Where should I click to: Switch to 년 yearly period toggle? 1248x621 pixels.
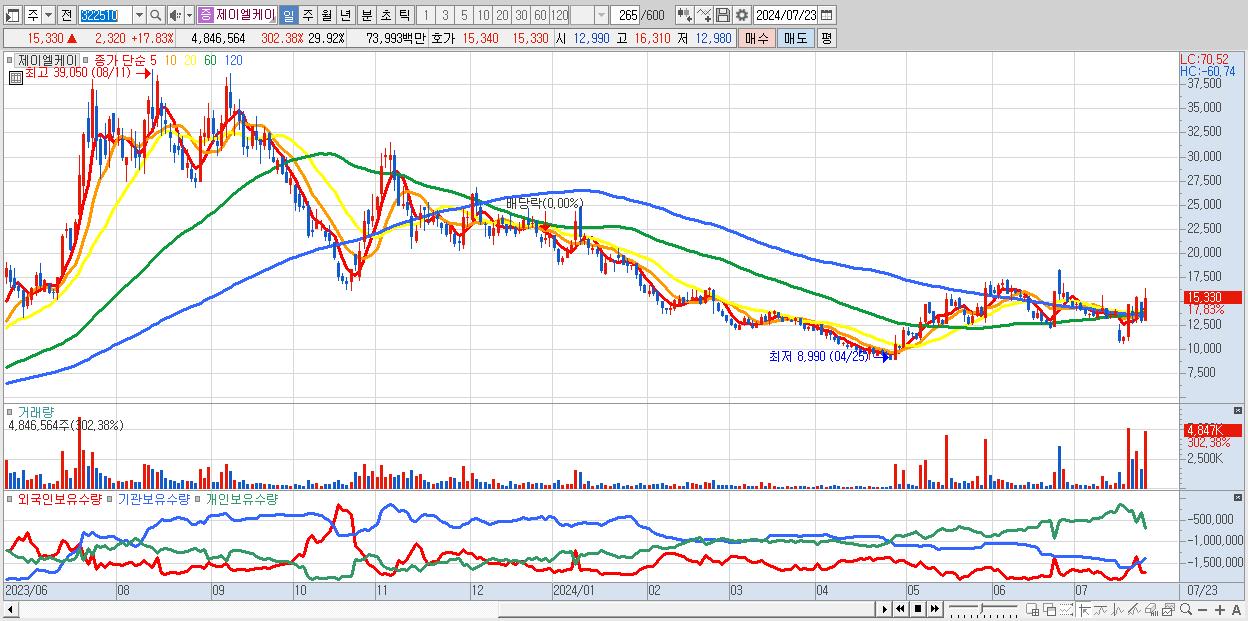coord(345,15)
